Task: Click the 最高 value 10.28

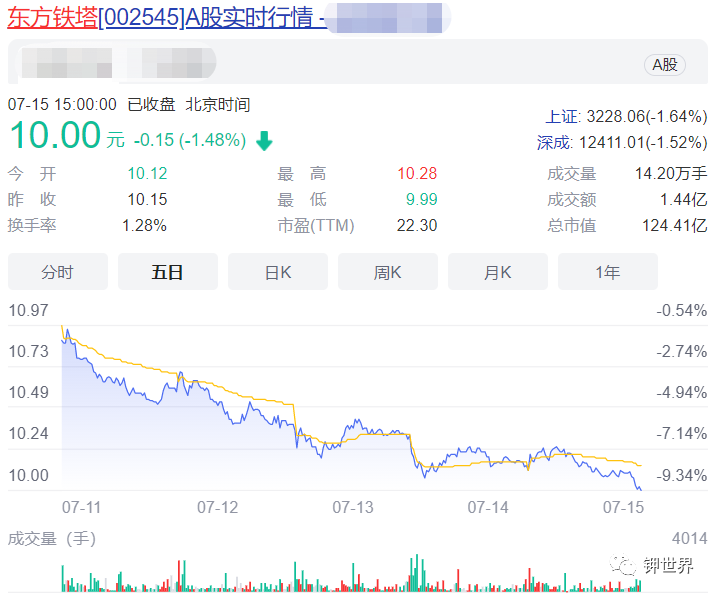Action: click(x=417, y=174)
